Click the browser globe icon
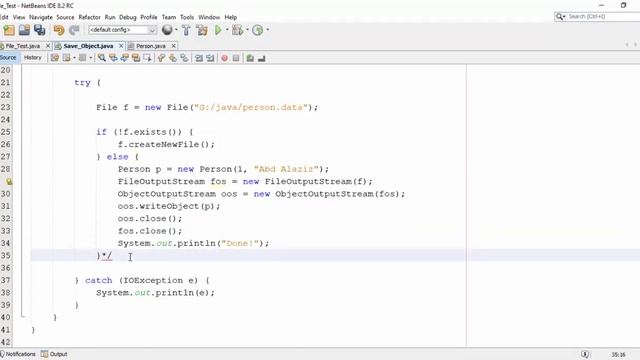Viewport: 640px width, 360px height. pos(167,29)
